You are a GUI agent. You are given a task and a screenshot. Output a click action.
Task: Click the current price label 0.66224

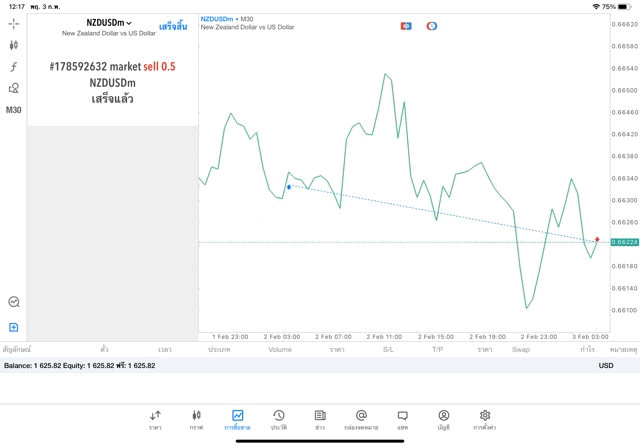pos(624,242)
